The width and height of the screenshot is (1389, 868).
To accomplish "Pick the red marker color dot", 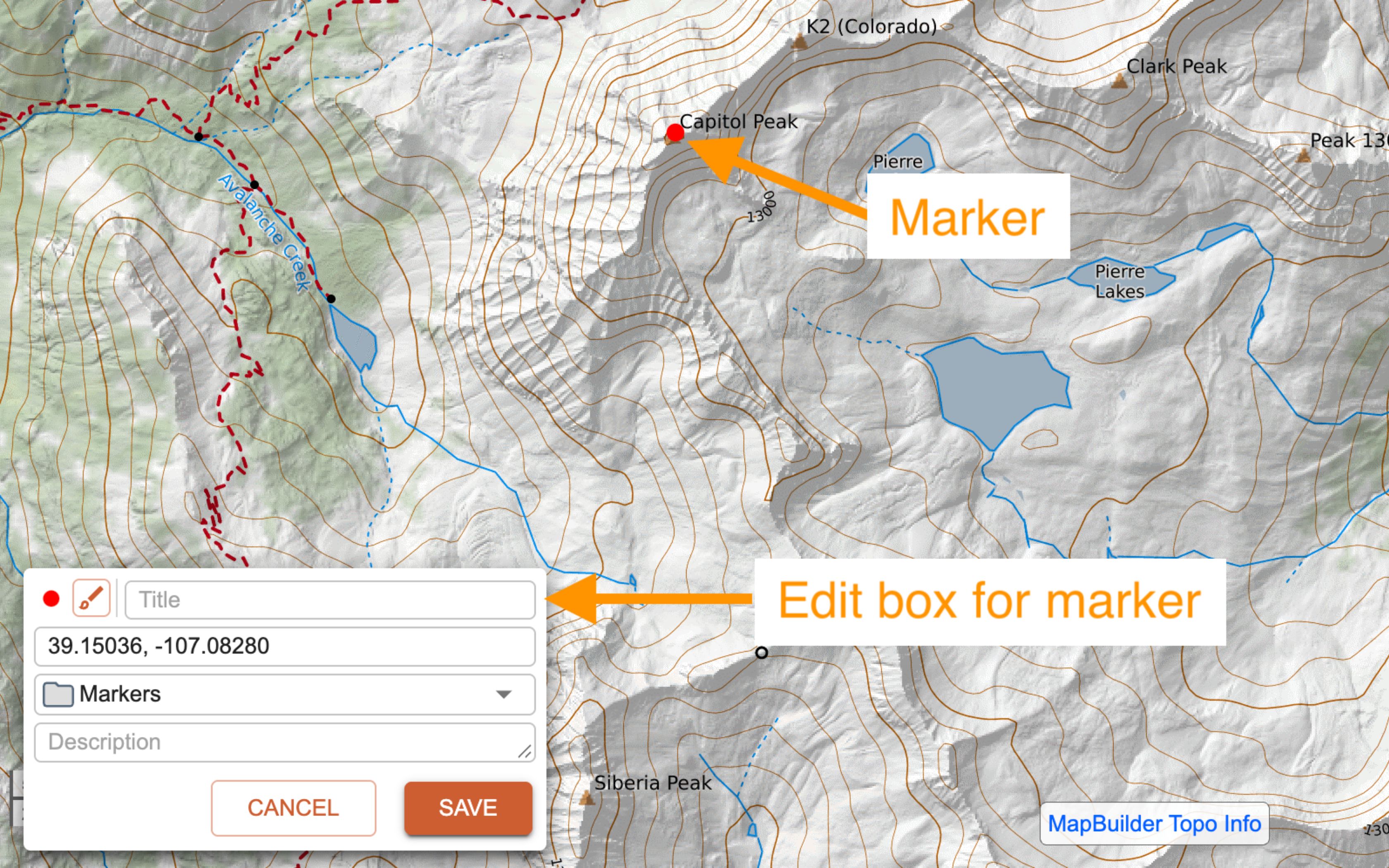I will (x=52, y=599).
